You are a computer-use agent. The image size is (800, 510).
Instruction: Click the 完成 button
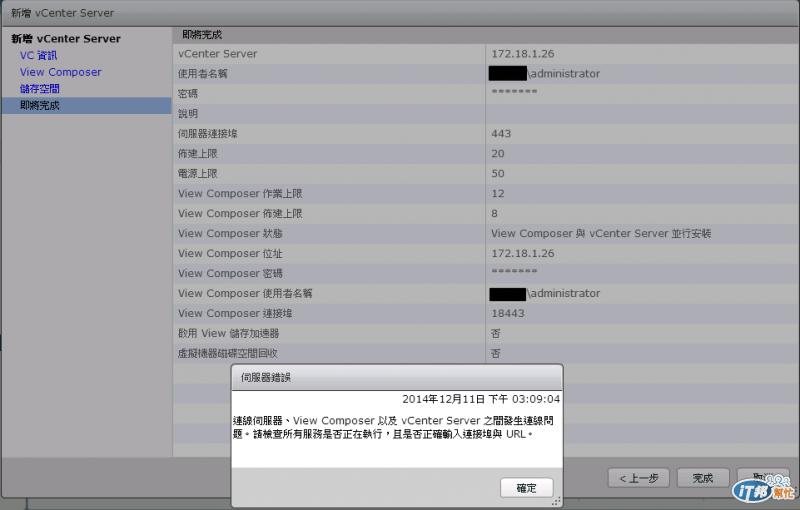[x=703, y=478]
